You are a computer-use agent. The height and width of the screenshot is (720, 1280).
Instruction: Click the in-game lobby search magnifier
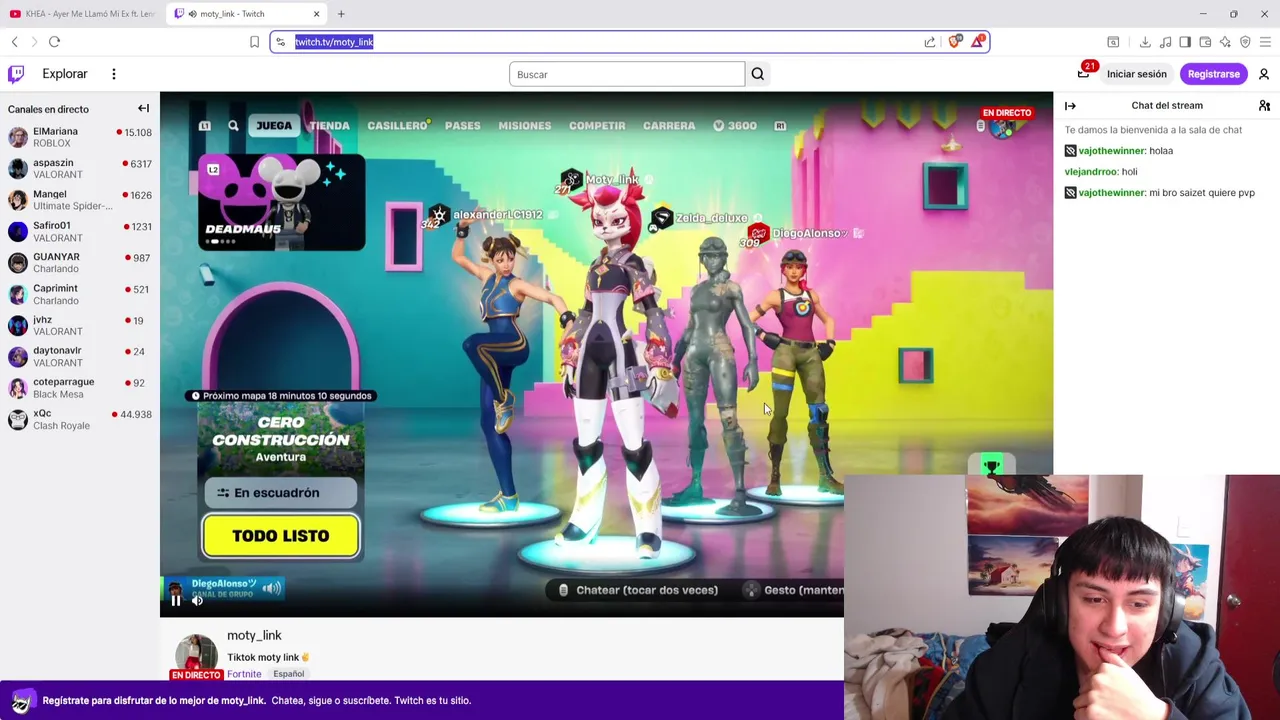click(233, 126)
